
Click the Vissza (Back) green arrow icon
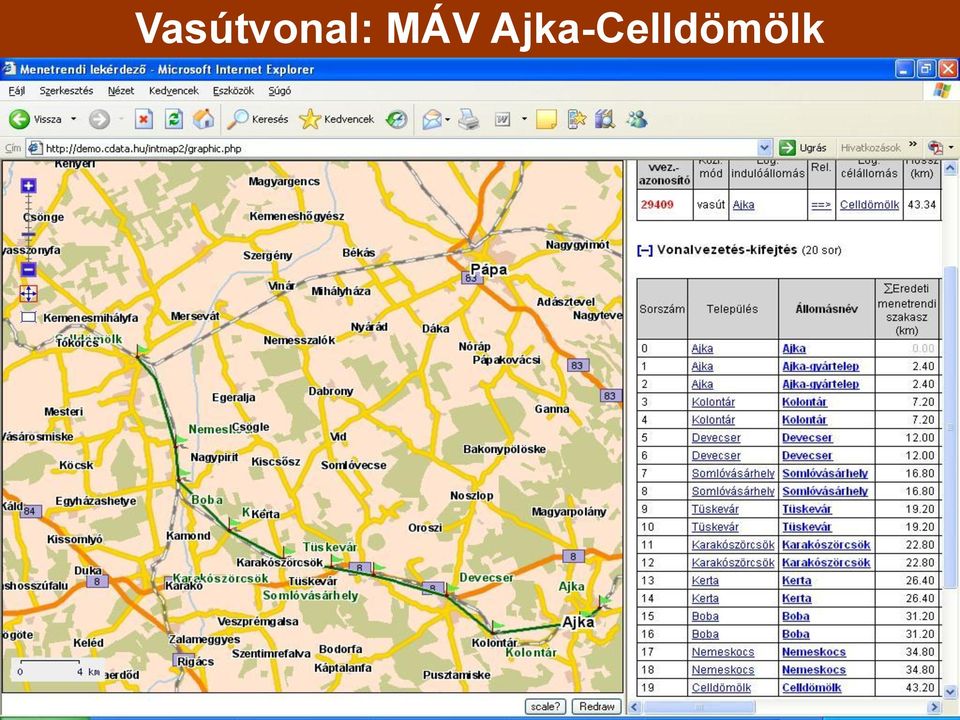click(x=19, y=119)
